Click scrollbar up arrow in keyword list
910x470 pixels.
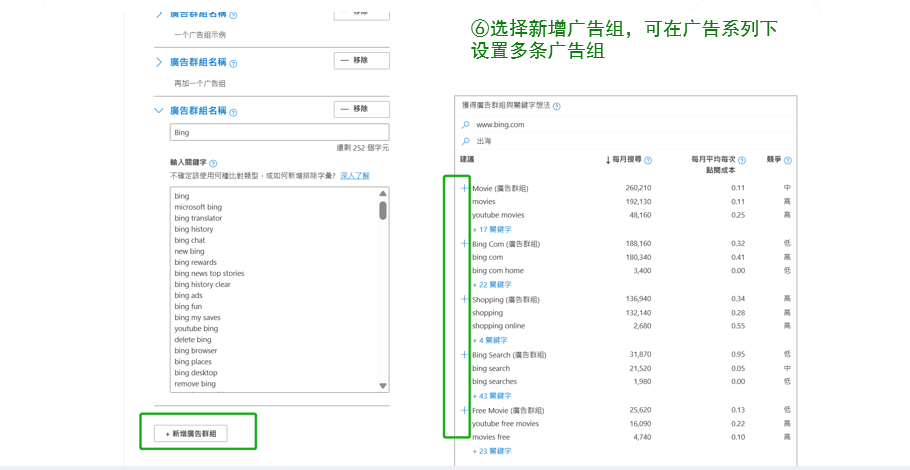coord(382,193)
